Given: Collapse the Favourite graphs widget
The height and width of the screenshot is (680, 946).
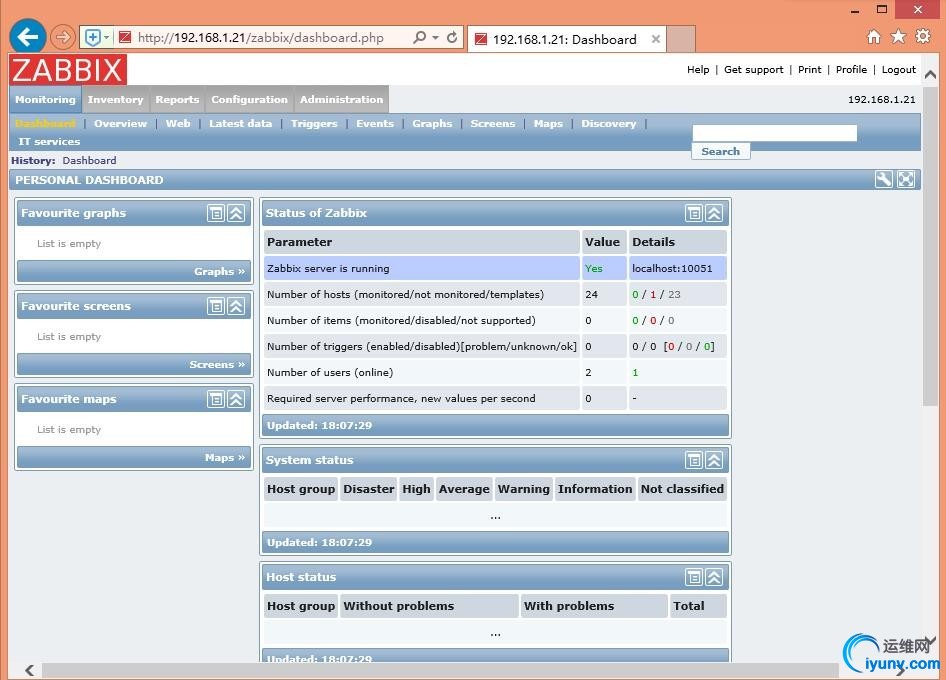Looking at the screenshot, I should pyautogui.click(x=236, y=213).
